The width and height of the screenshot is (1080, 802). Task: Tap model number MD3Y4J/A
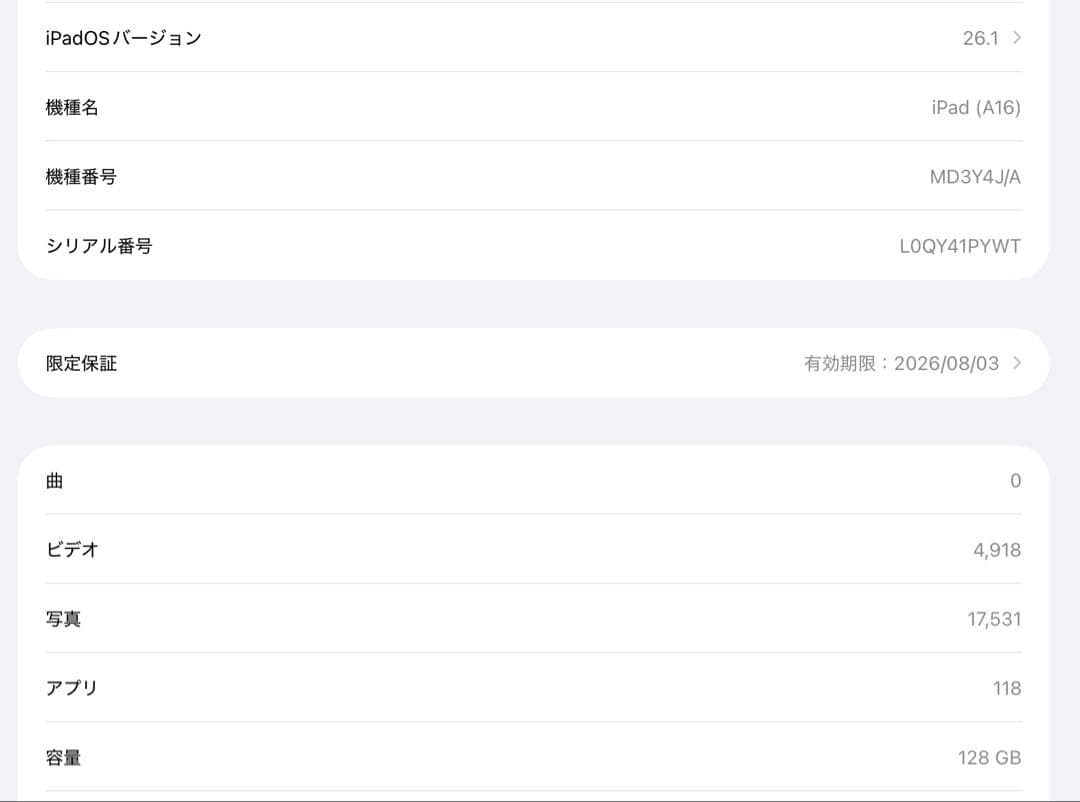pyautogui.click(x=975, y=177)
